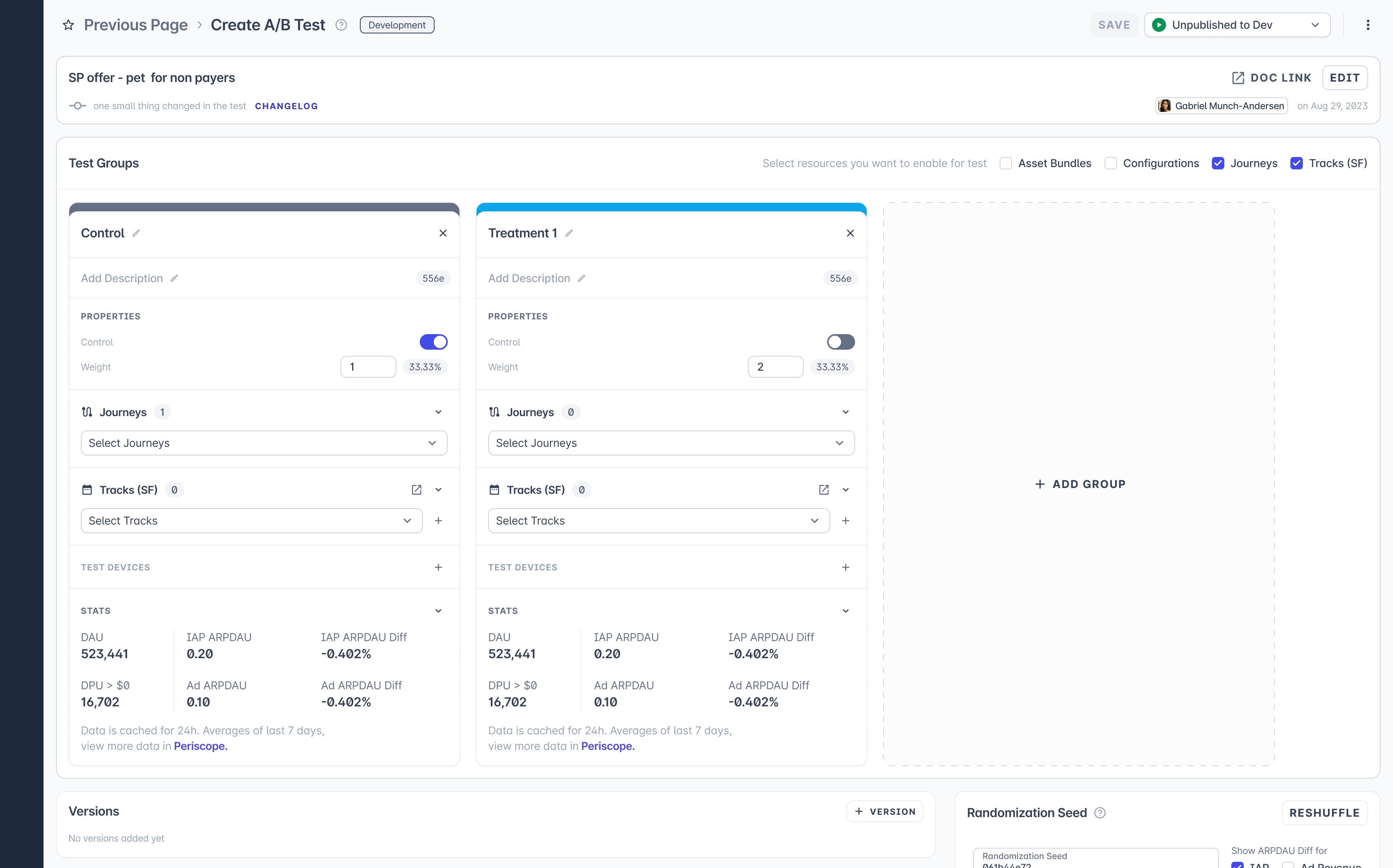Open Randomization Seed help icon

click(x=1100, y=813)
